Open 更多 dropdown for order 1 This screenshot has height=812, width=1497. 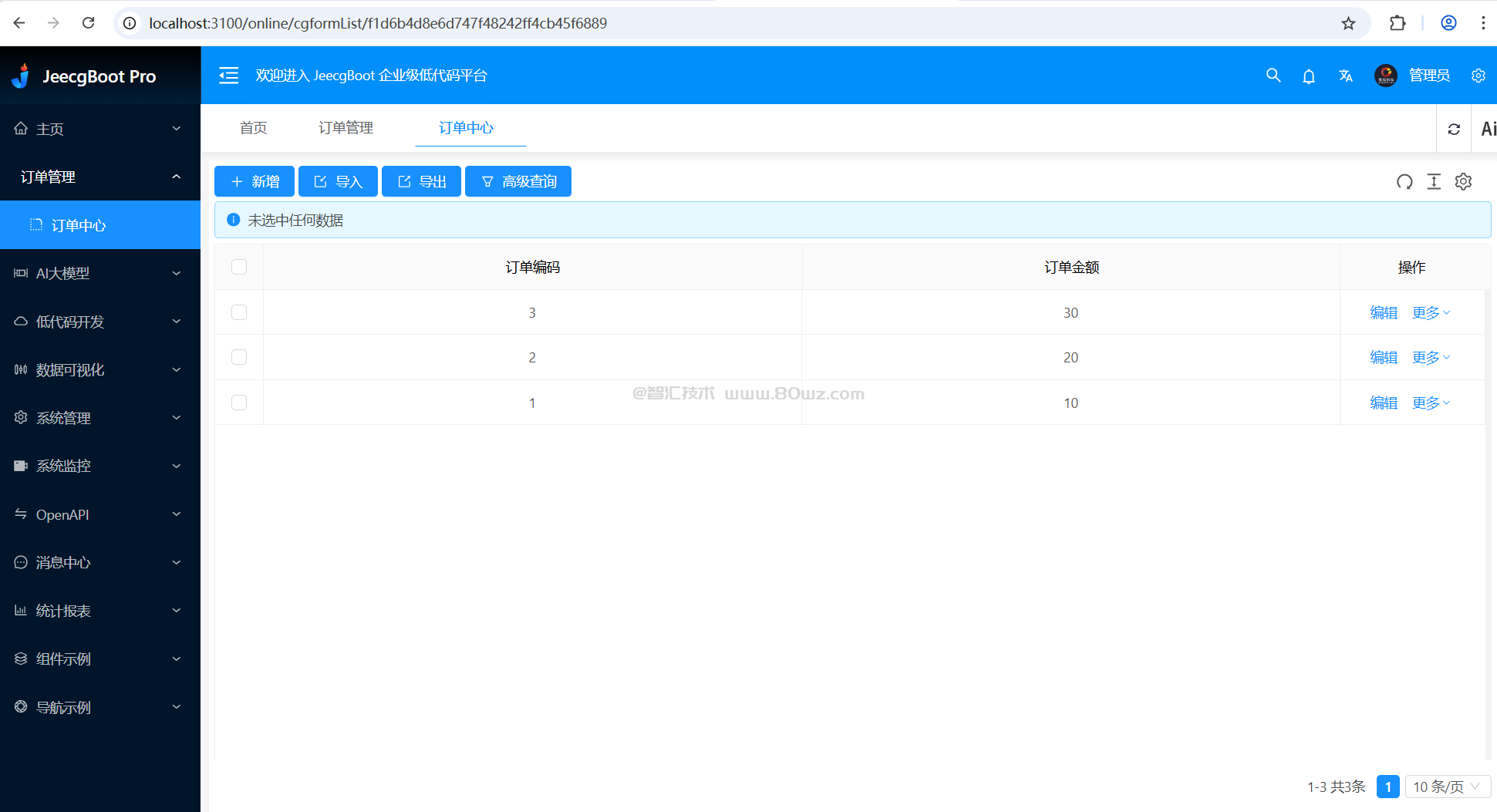pos(1431,403)
